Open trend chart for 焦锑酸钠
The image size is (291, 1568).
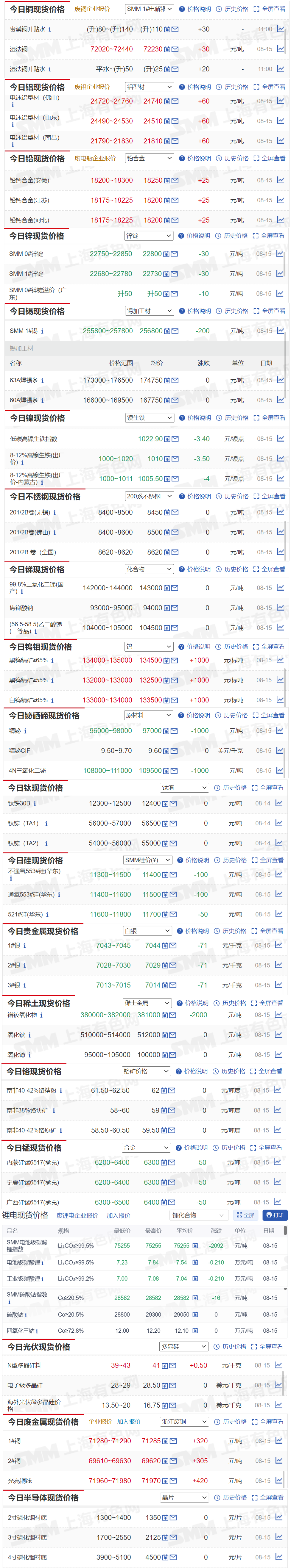click(281, 608)
